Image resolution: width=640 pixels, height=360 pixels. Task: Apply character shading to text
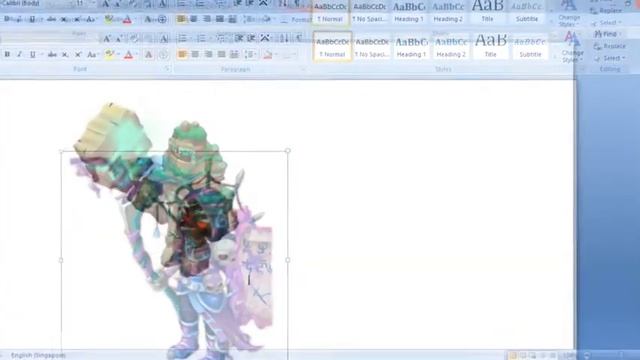coord(149,54)
